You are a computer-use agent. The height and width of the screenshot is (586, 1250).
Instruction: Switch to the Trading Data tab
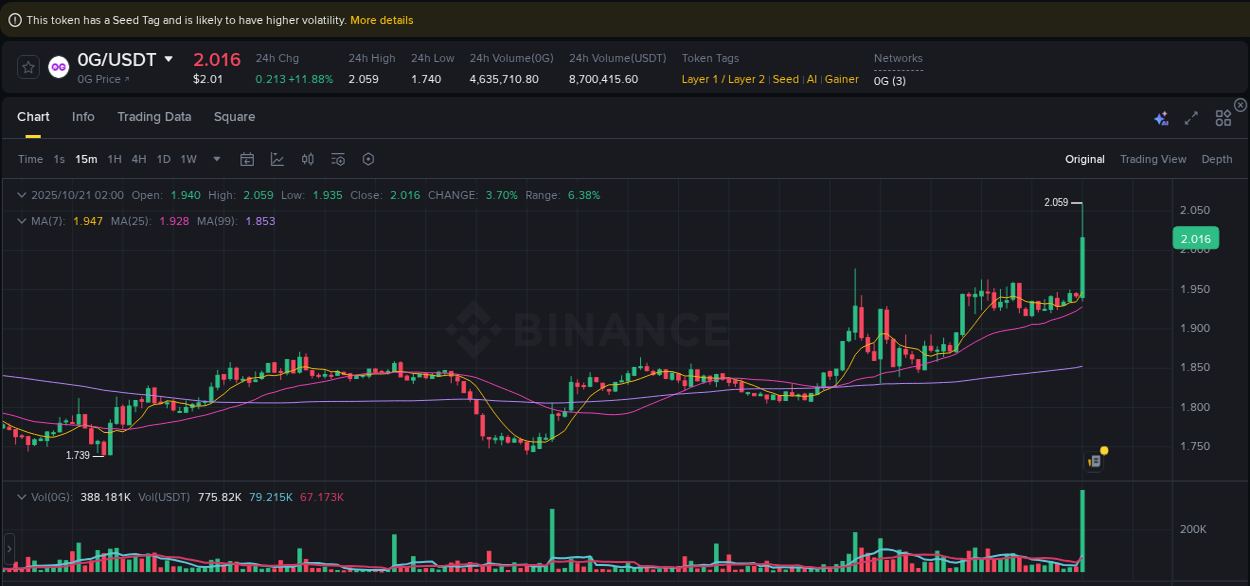[x=154, y=117]
